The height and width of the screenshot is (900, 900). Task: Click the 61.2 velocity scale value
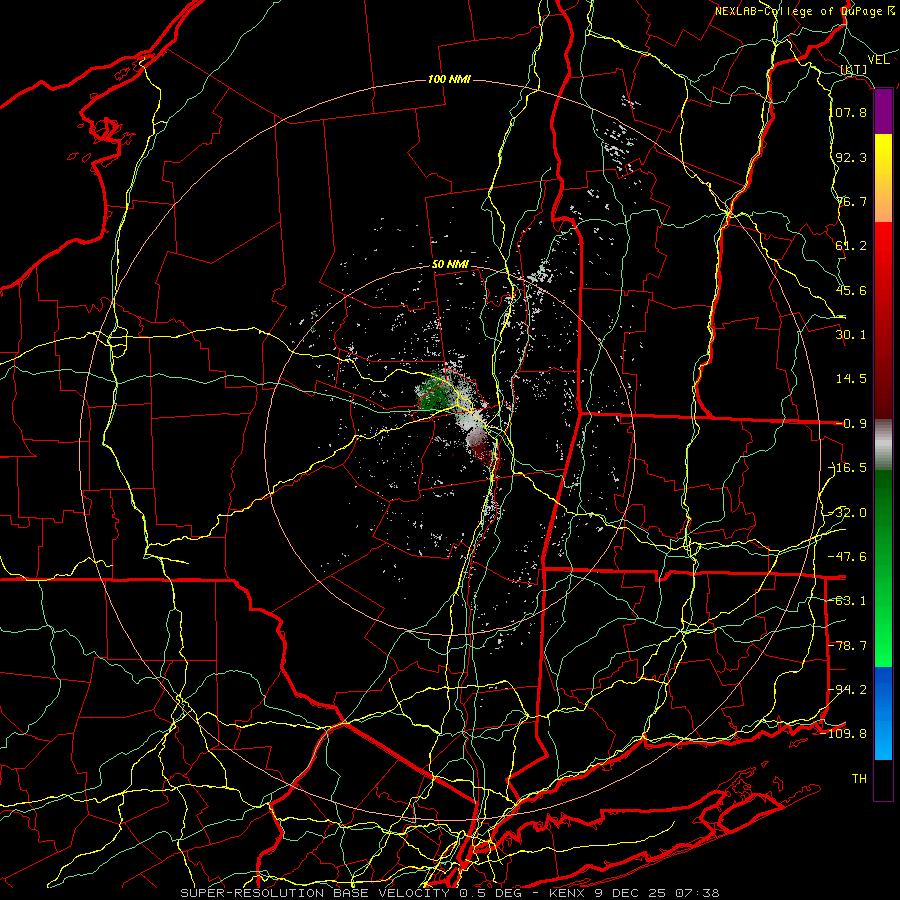point(851,246)
